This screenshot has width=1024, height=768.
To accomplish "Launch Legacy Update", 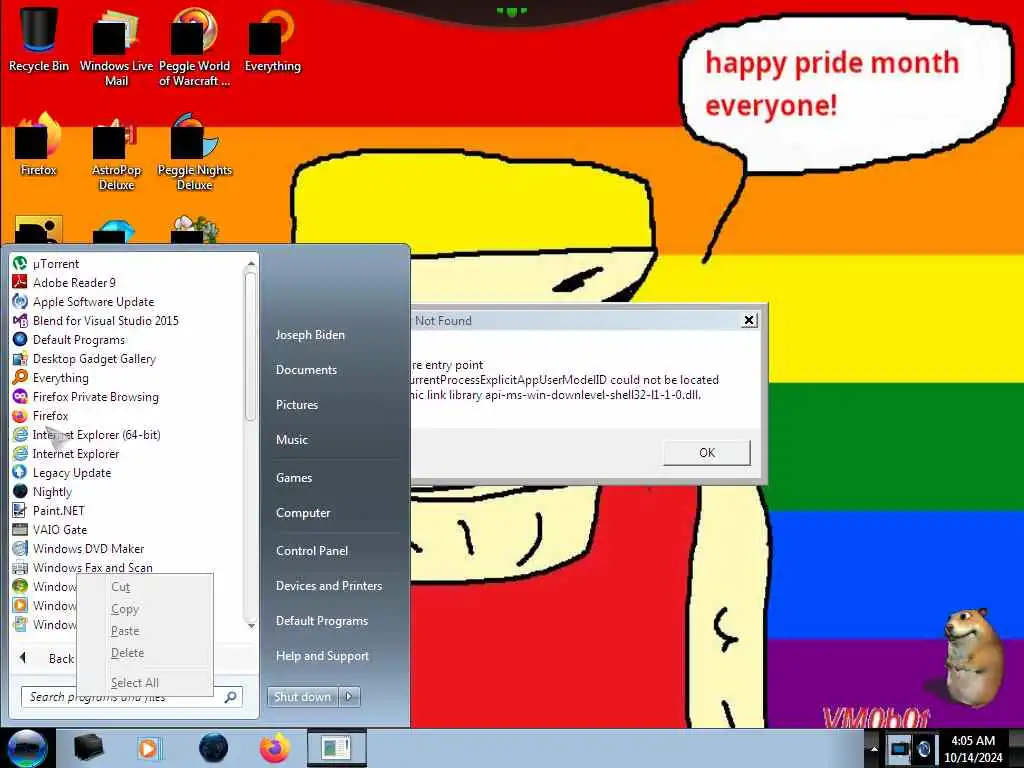I will coord(62,472).
